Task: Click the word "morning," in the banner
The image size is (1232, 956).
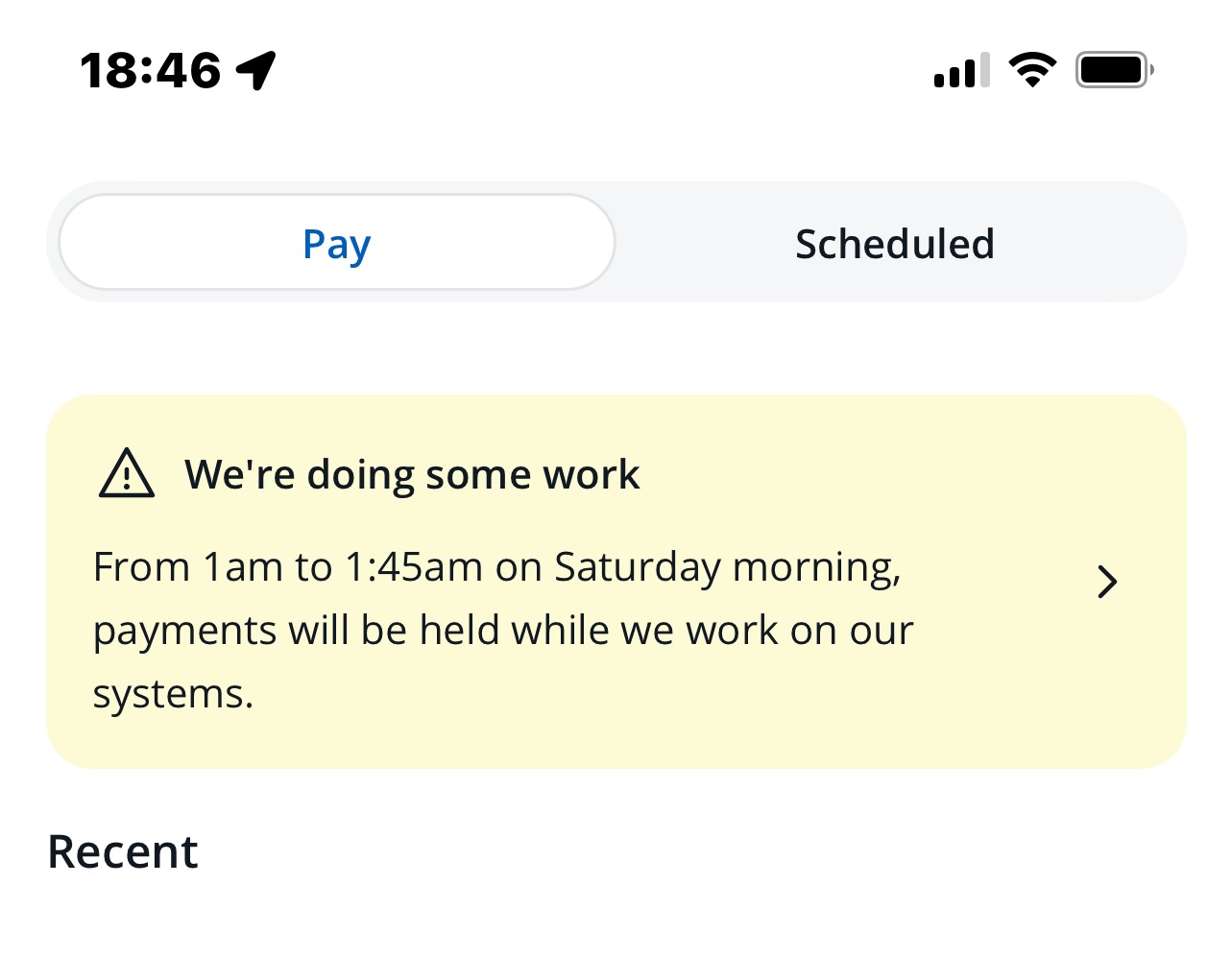Action: (816, 567)
